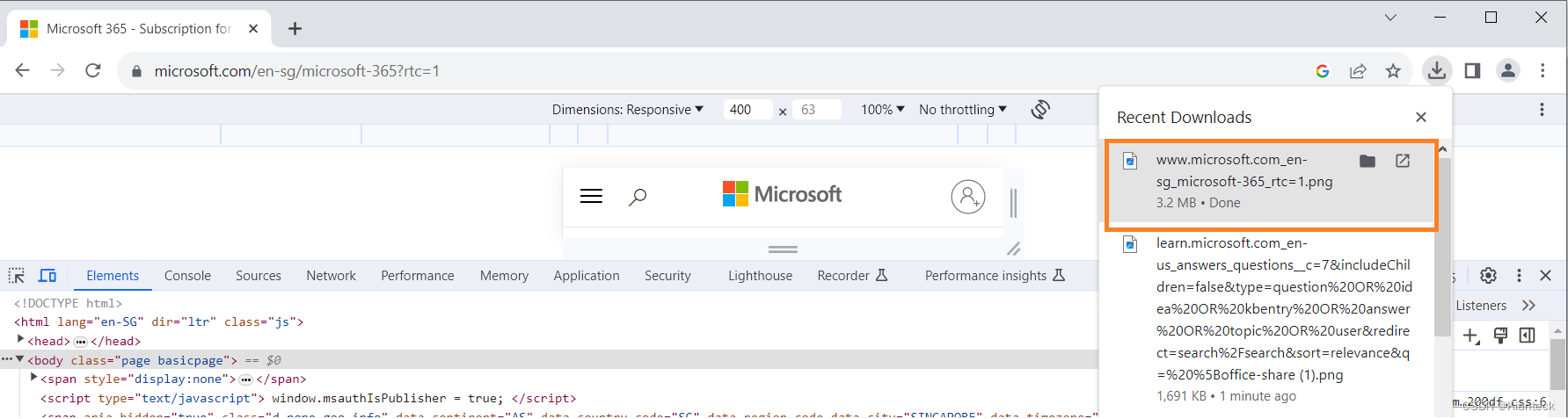Toggle the computed styles sidebar icon
Screen dimensions: 1568x419
tap(1528, 336)
